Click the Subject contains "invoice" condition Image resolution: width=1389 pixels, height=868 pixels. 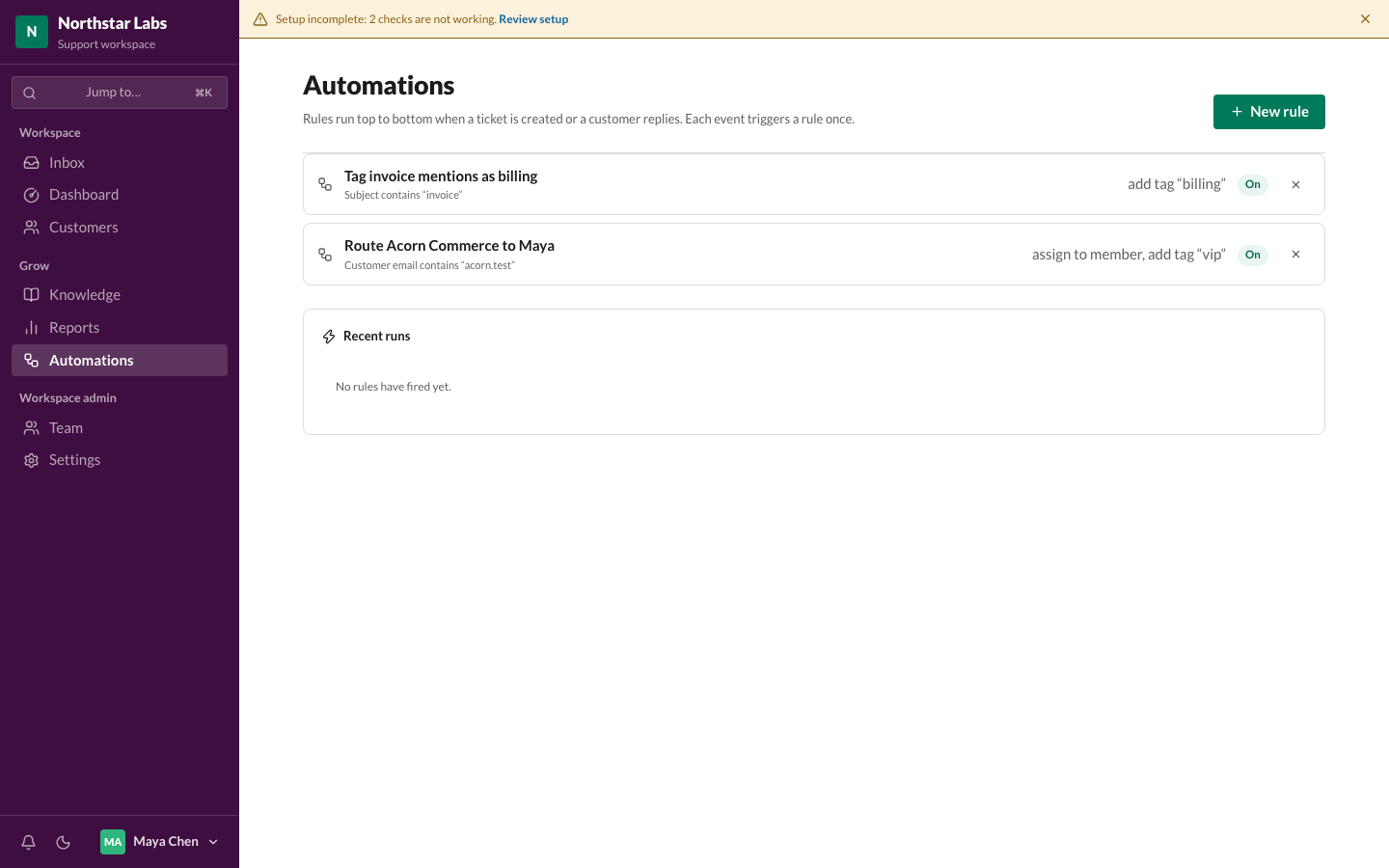click(x=403, y=195)
